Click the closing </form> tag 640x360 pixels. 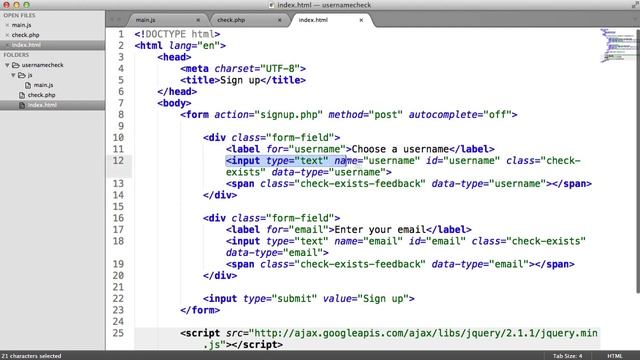(x=200, y=310)
